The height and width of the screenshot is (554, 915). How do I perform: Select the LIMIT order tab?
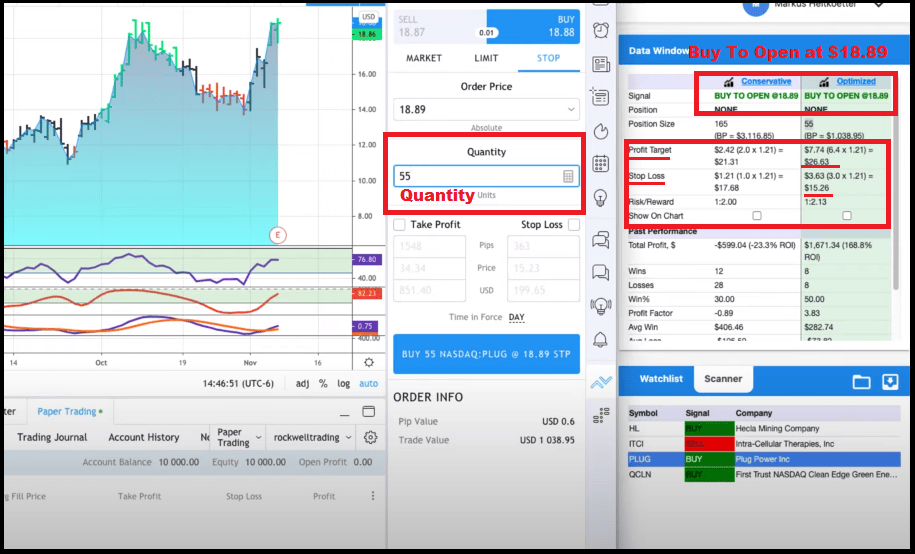pos(486,58)
